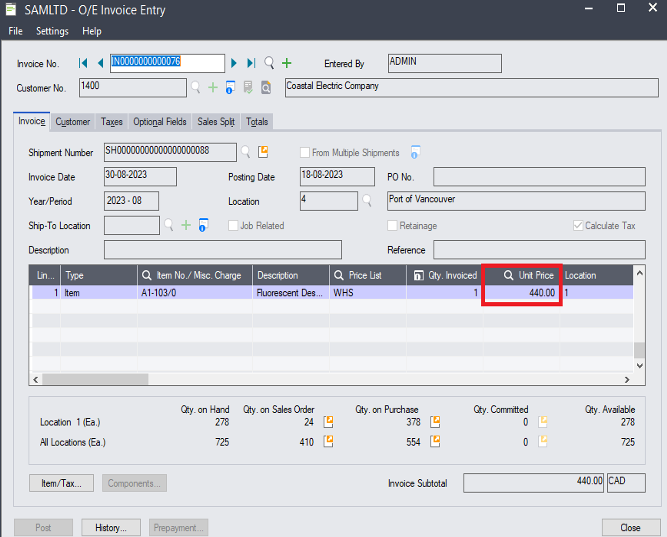The width and height of the screenshot is (667, 537).
Task: Toggle Calculate Tax checkbox
Action: [578, 226]
